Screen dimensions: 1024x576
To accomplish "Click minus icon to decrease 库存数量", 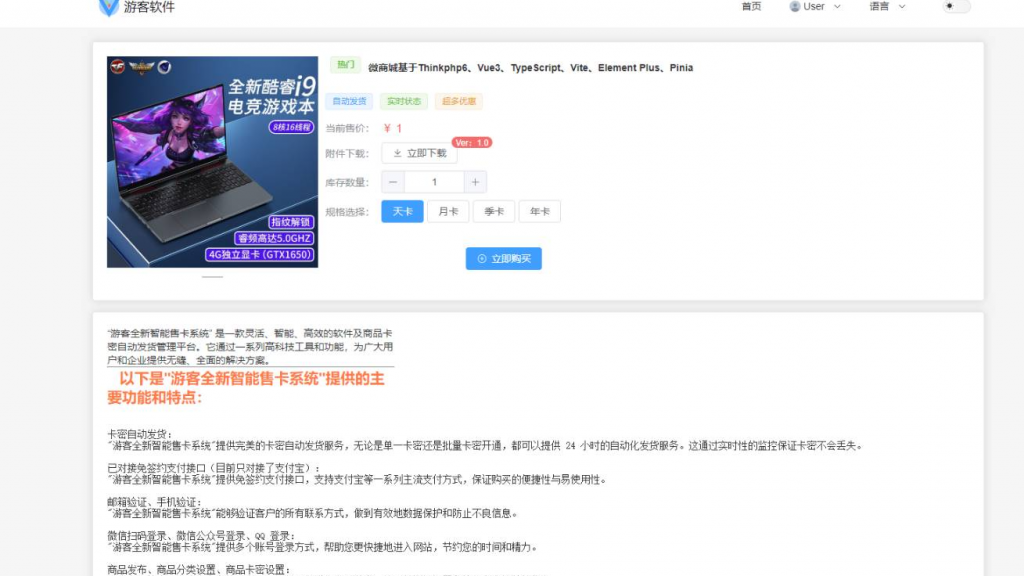I will click(393, 181).
